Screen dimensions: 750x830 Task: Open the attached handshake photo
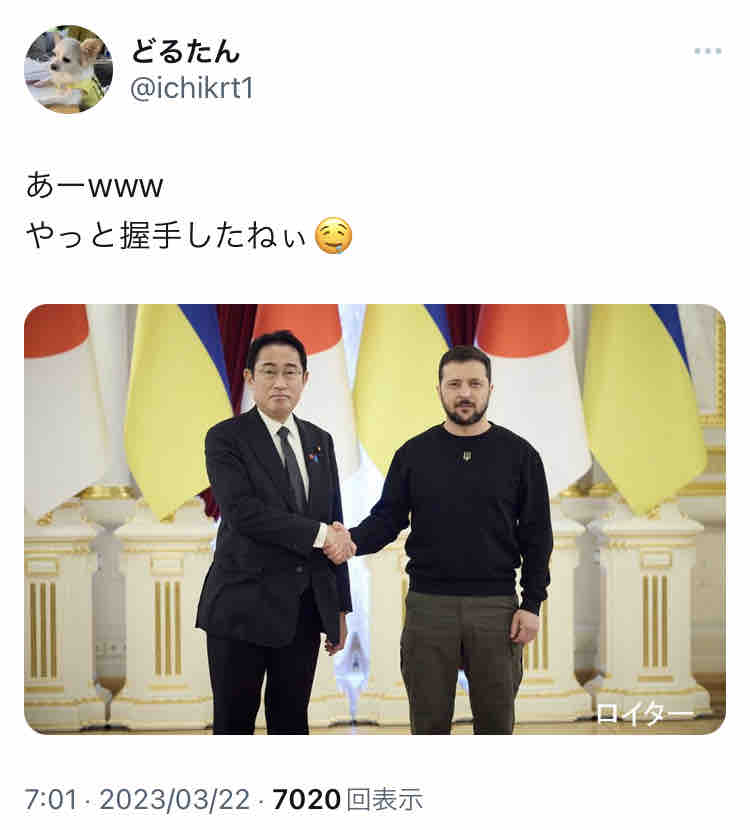[375, 519]
